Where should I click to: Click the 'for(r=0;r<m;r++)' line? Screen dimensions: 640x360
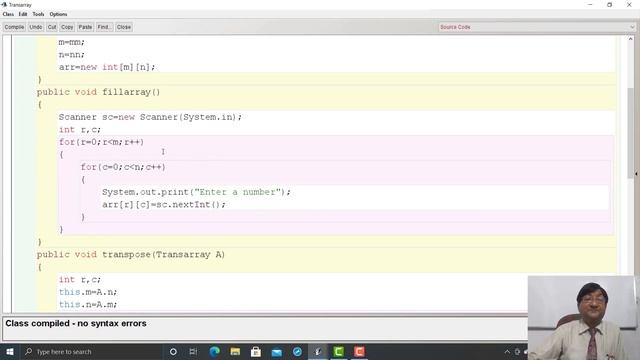click(101, 142)
